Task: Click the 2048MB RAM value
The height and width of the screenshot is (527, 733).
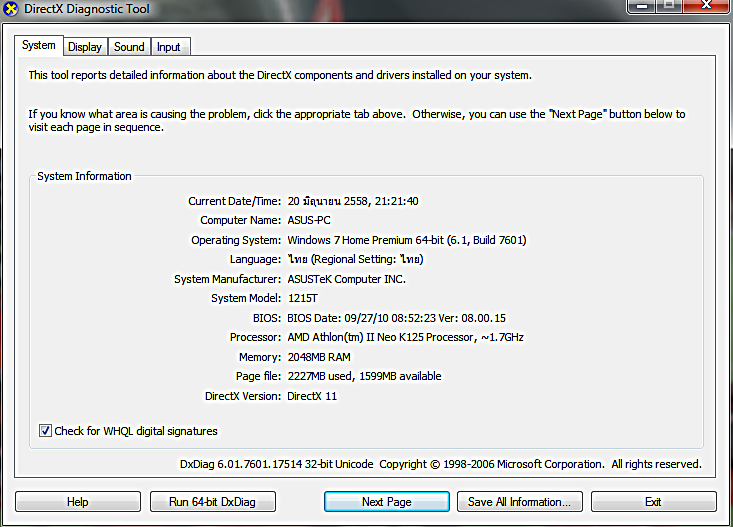Action: 319,357
